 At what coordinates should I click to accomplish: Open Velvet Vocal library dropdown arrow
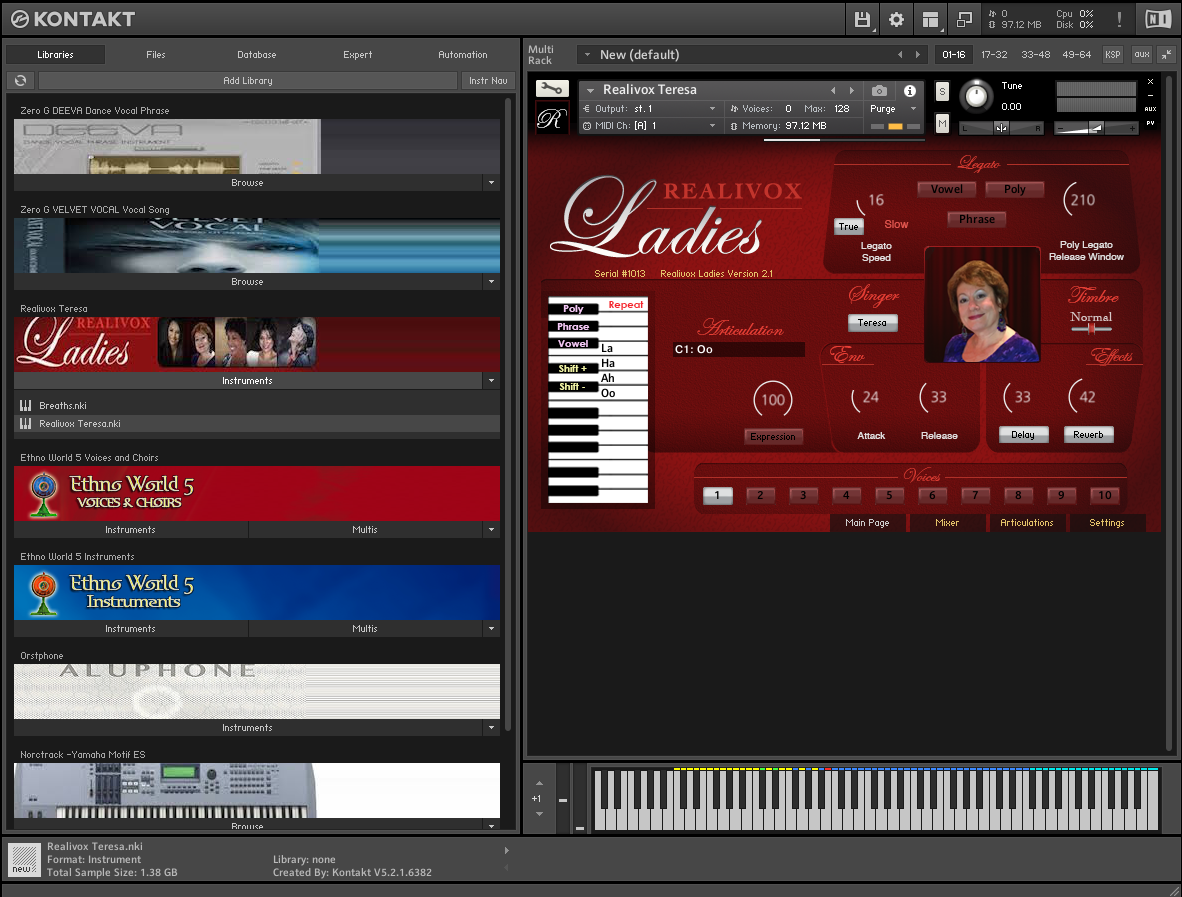tap(491, 282)
